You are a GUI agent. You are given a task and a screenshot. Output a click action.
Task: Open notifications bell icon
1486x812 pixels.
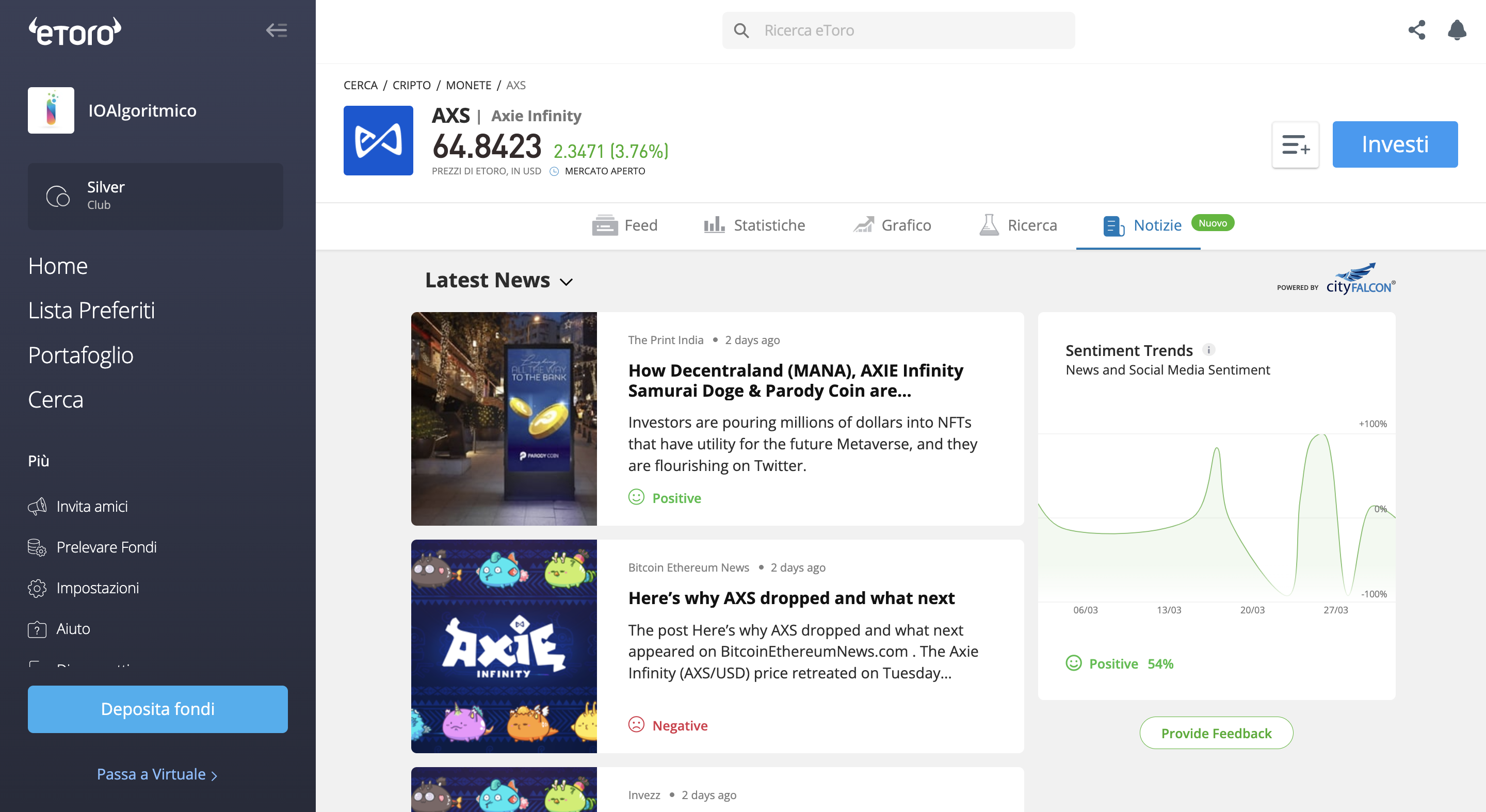(x=1457, y=30)
